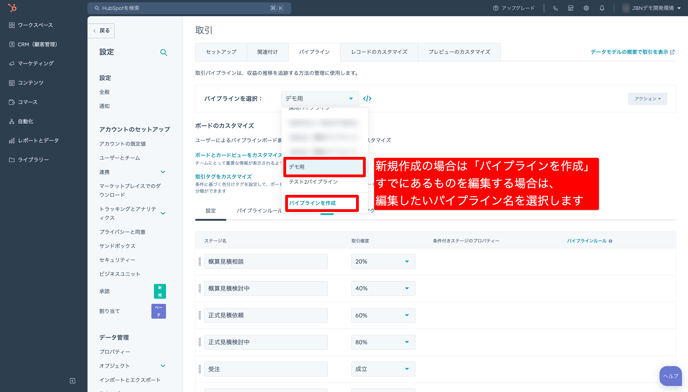Viewport: 688px width, 392px height.
Task: Edit the 概算見積相談 stage name field
Action: coord(266,262)
